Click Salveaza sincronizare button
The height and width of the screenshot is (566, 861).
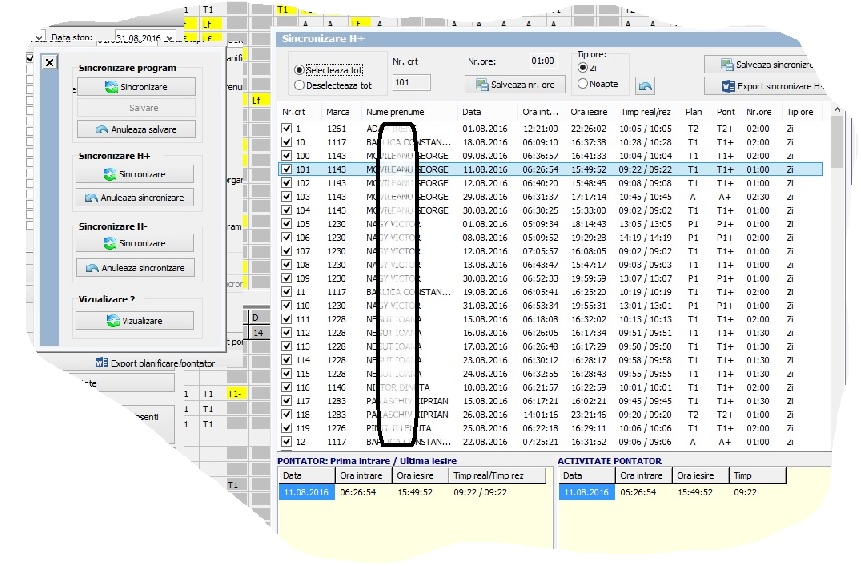tap(765, 65)
